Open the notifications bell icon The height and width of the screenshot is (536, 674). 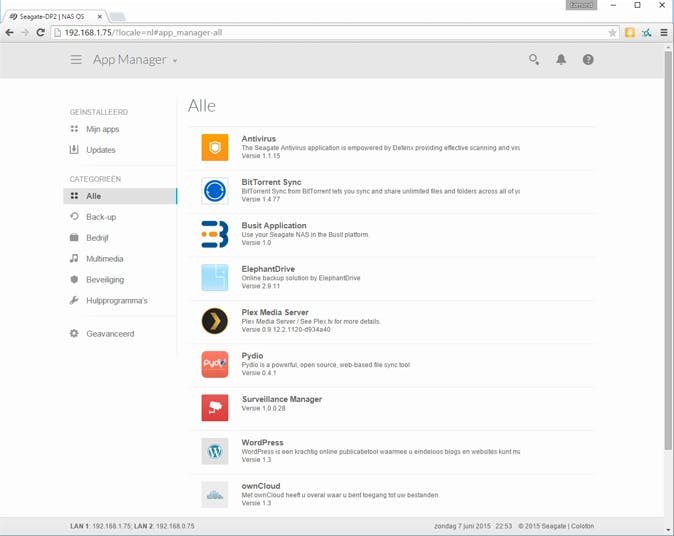tap(561, 59)
